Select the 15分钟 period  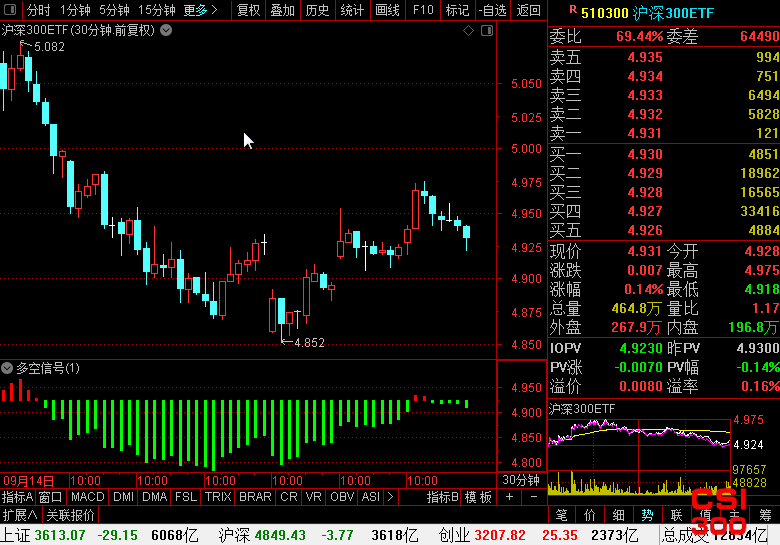click(x=157, y=10)
